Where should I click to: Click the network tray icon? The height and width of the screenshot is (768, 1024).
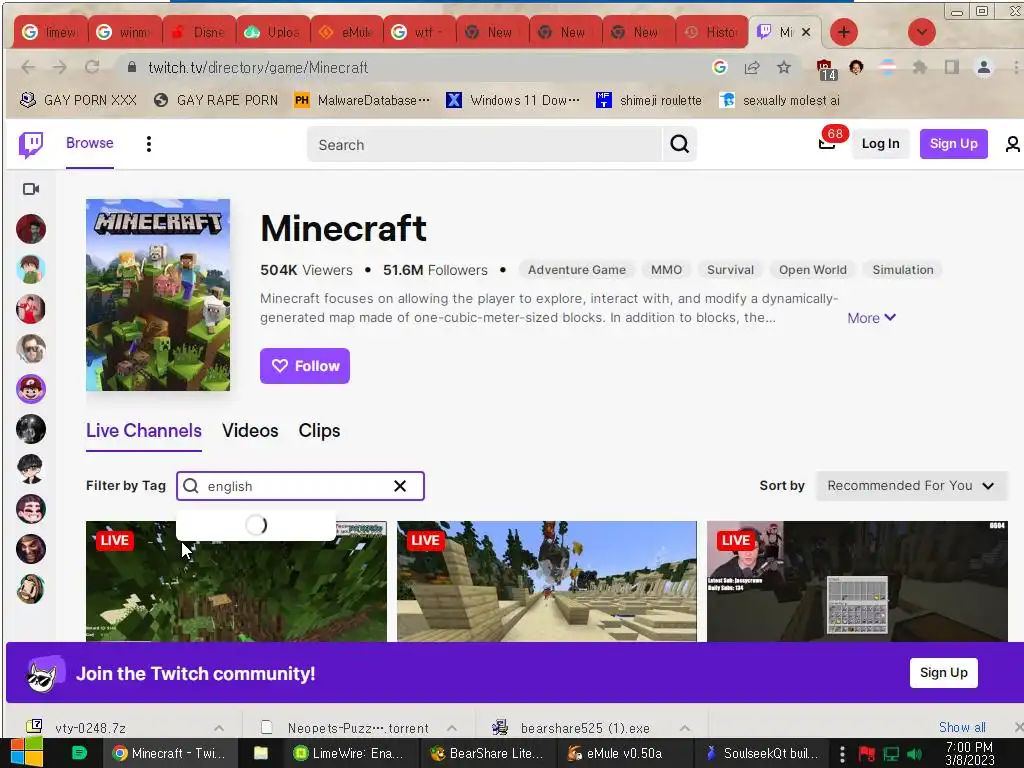891,754
